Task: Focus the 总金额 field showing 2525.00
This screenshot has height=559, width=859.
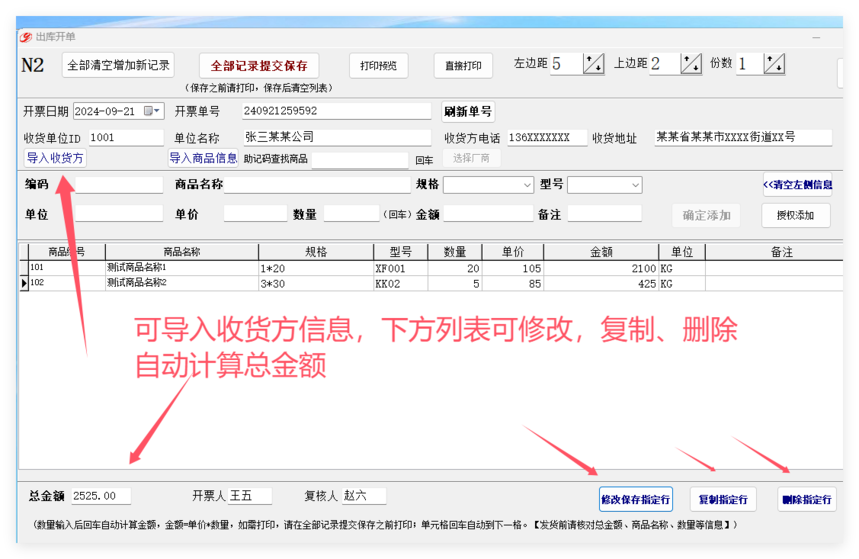Action: (101, 496)
